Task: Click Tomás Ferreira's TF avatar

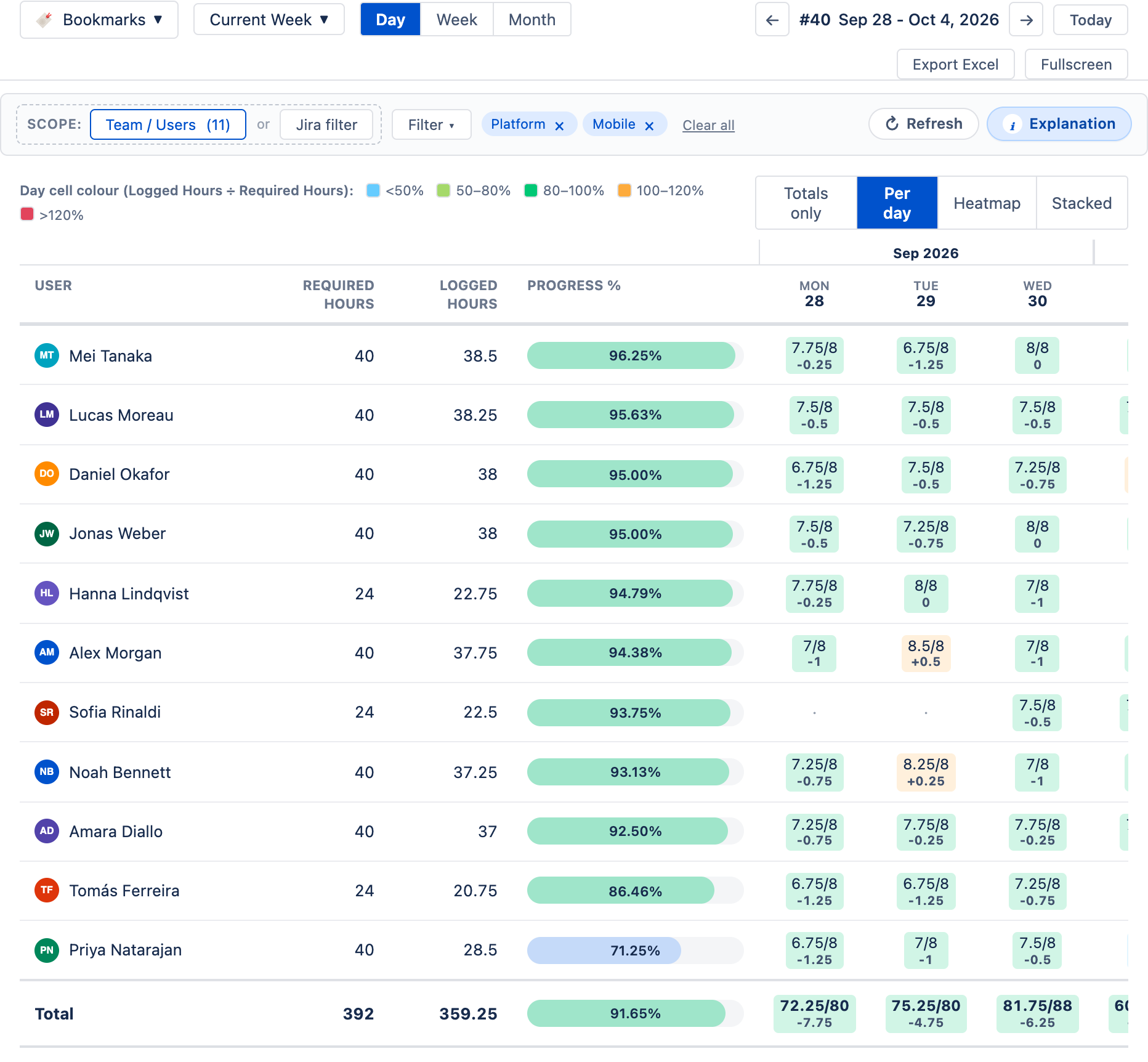Action: 47,890
